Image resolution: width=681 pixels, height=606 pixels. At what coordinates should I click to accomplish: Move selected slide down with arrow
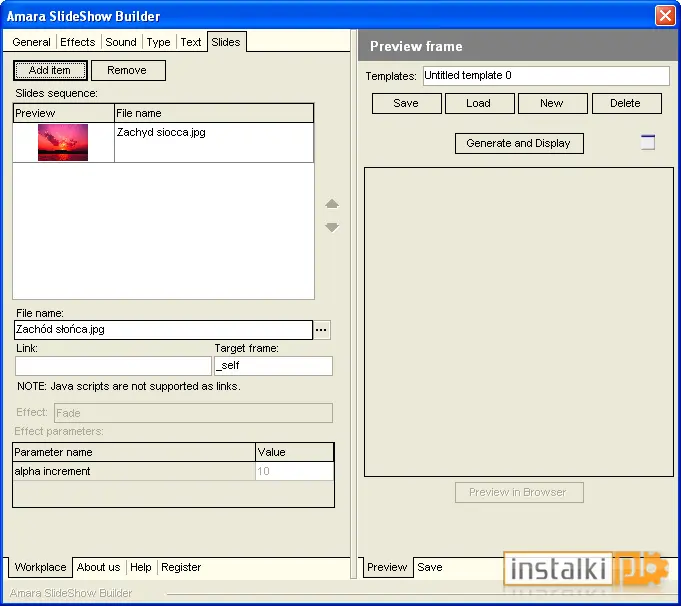tap(332, 227)
